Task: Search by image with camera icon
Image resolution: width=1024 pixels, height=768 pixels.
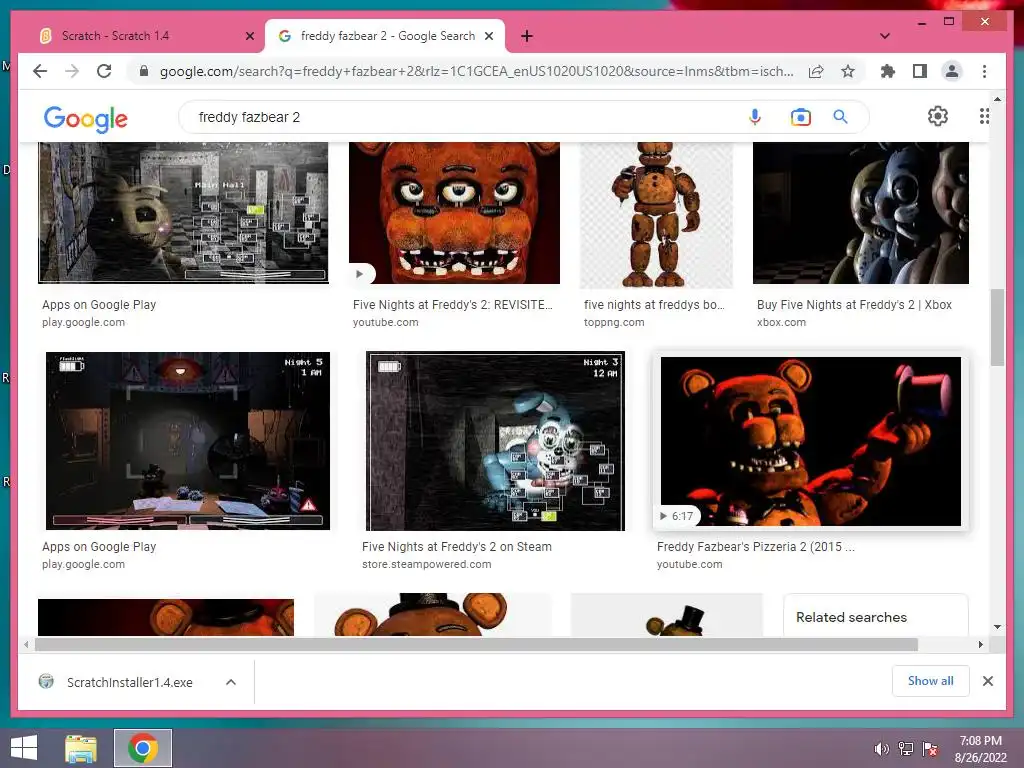Action: (800, 117)
